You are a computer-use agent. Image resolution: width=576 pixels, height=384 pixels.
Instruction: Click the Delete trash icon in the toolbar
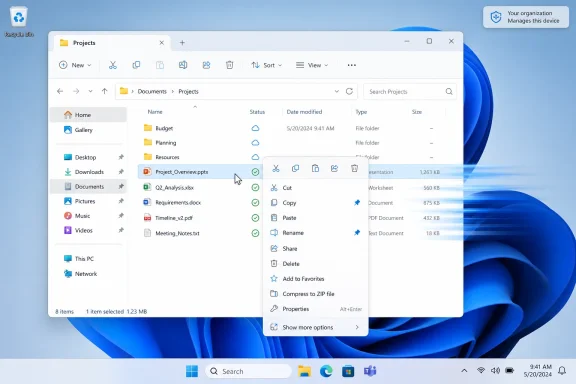[x=230, y=65]
